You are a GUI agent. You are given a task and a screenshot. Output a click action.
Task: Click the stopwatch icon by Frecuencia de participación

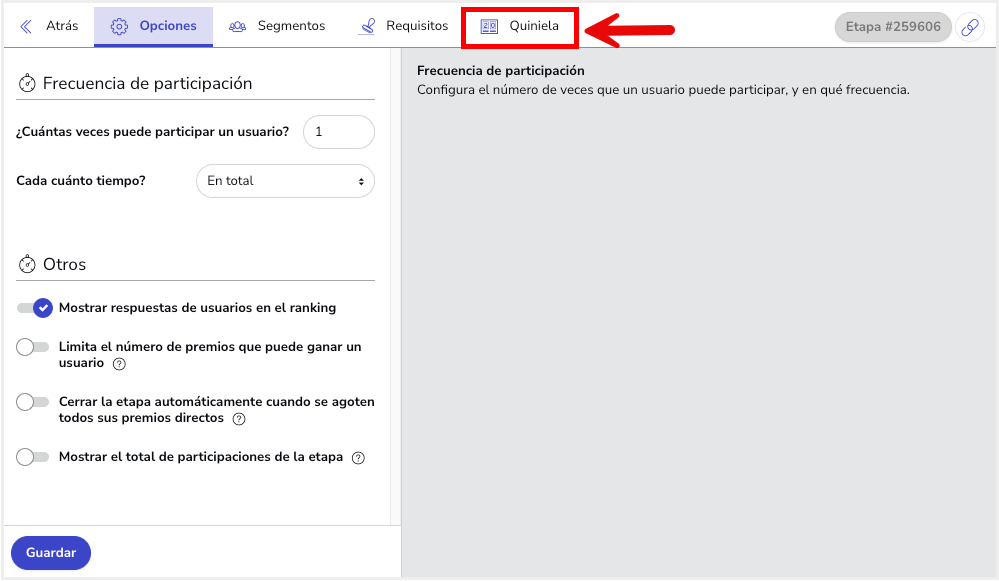coord(27,83)
